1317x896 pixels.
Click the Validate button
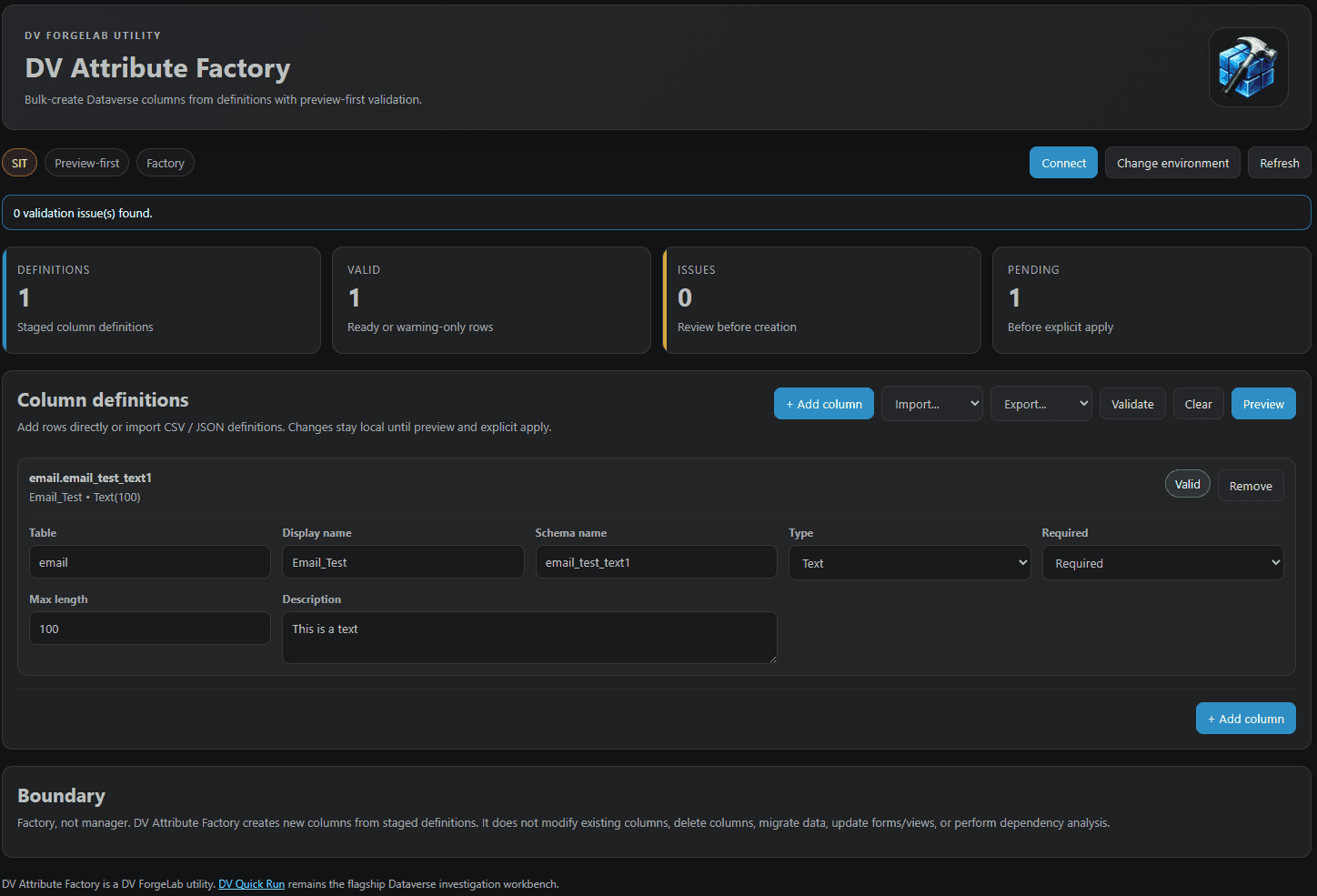point(1132,404)
